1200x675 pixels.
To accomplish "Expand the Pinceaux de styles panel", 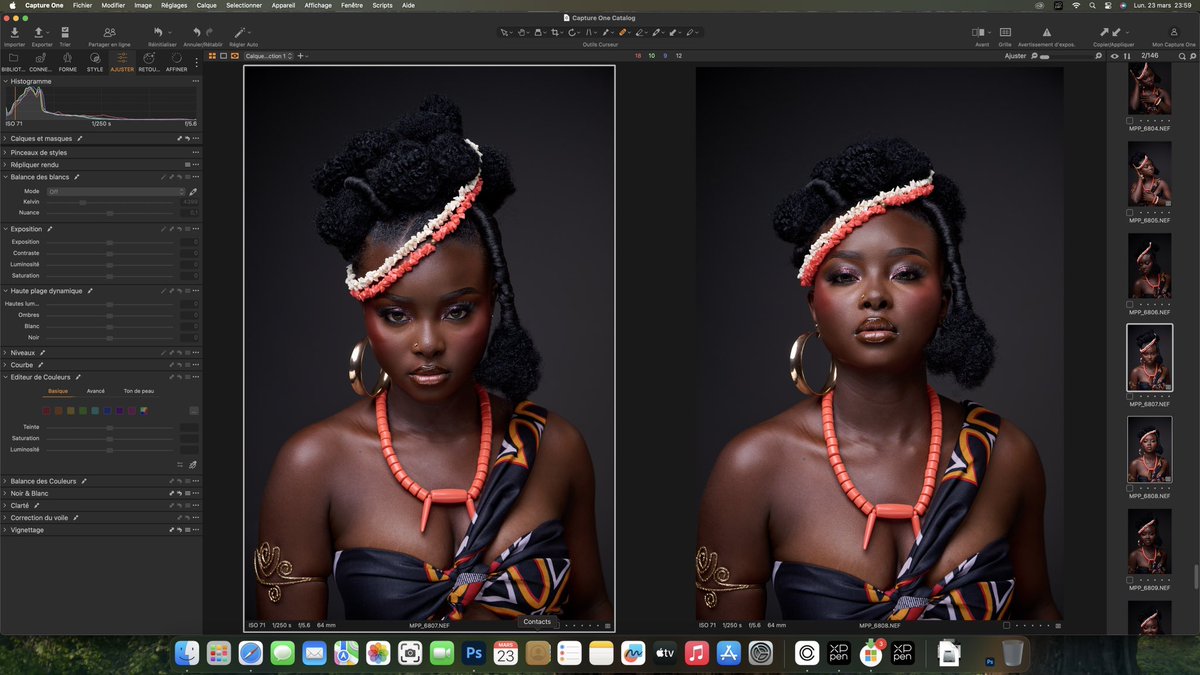I will (5, 152).
